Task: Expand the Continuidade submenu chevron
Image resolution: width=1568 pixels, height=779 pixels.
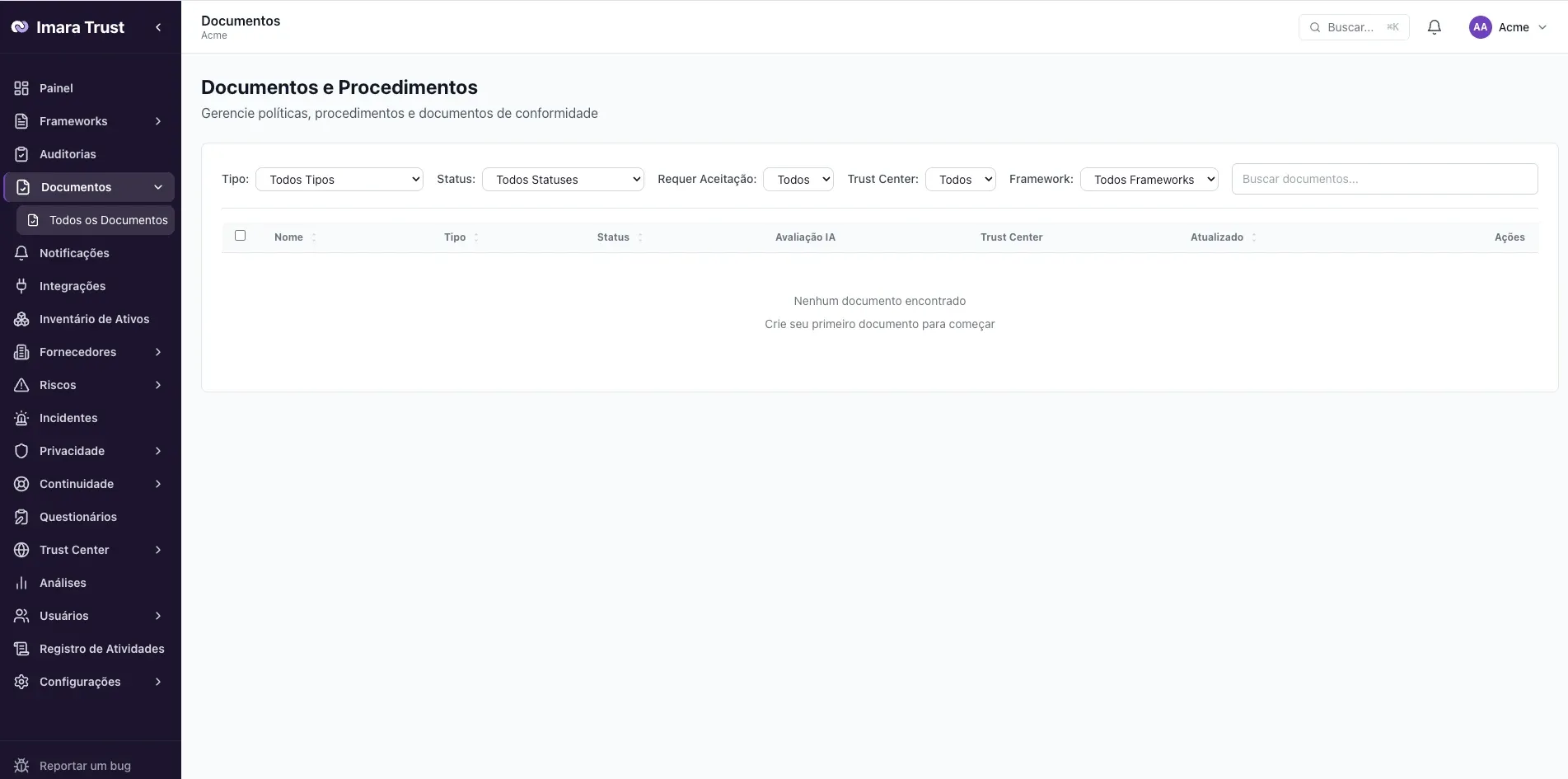Action: point(158,484)
